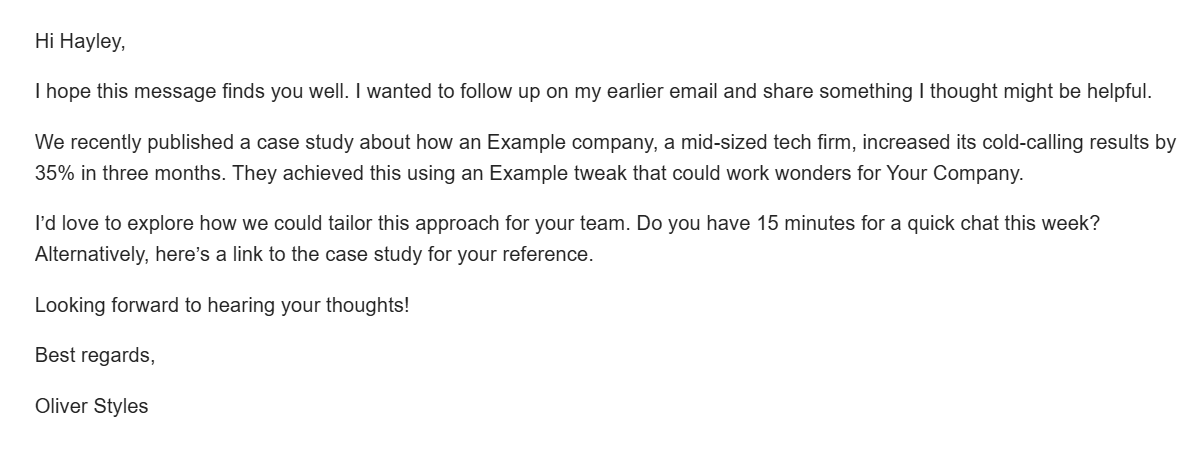This screenshot has width=1202, height=460.
Task: Click the "I hope this message finds you well" sentence
Action: coord(191,92)
